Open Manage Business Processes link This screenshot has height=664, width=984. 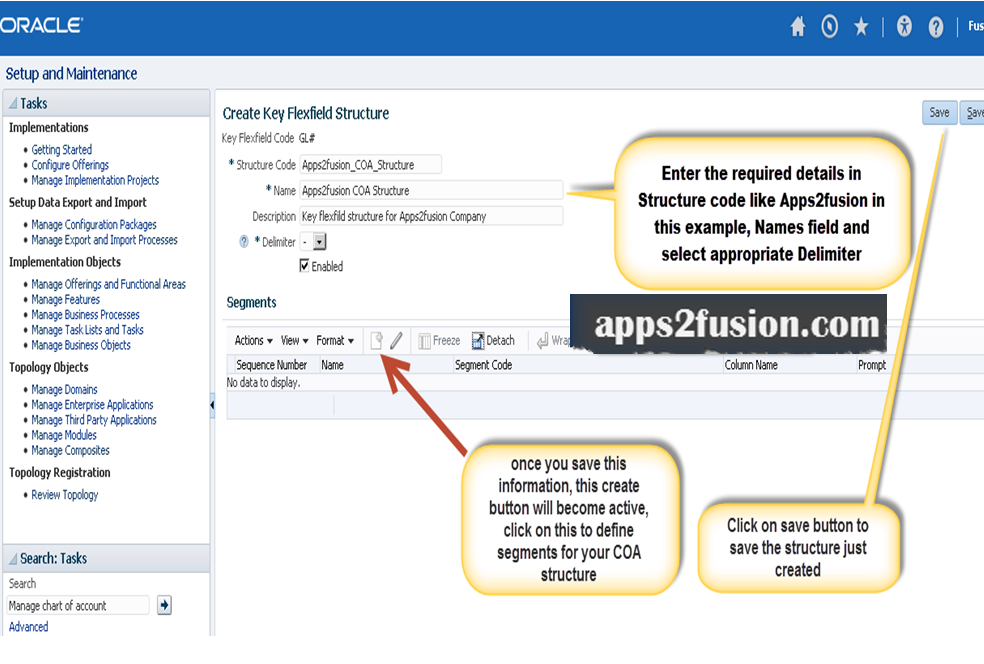[85, 314]
